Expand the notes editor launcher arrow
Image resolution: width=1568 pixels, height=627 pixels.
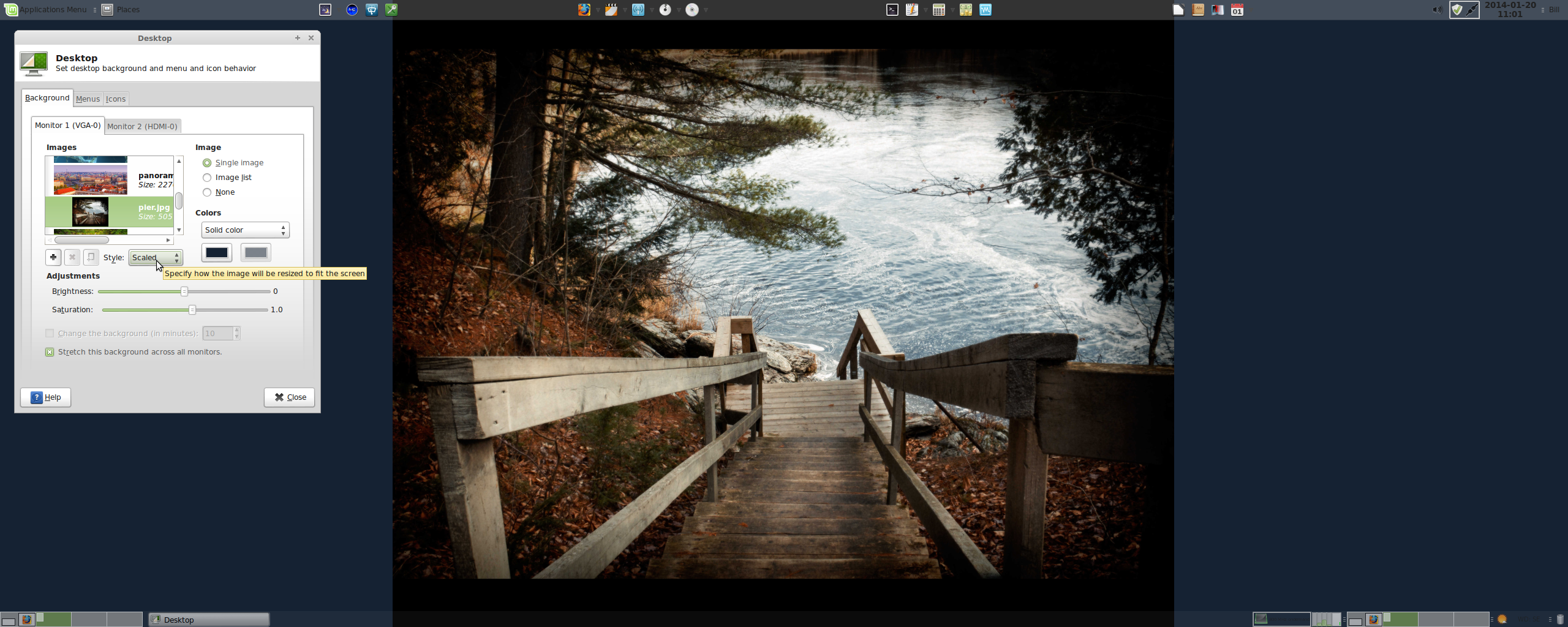click(925, 10)
